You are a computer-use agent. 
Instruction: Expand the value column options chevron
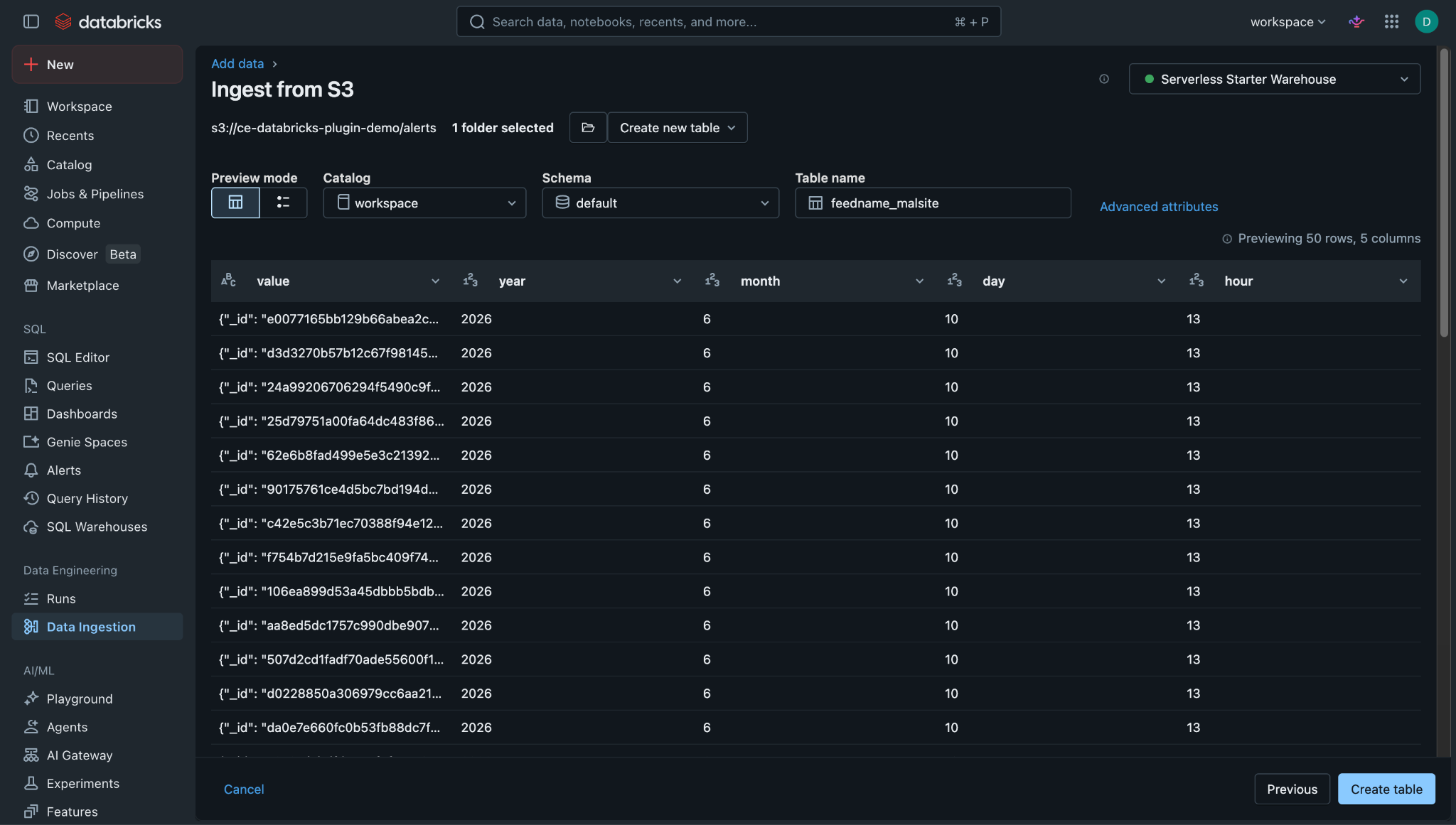tap(435, 281)
